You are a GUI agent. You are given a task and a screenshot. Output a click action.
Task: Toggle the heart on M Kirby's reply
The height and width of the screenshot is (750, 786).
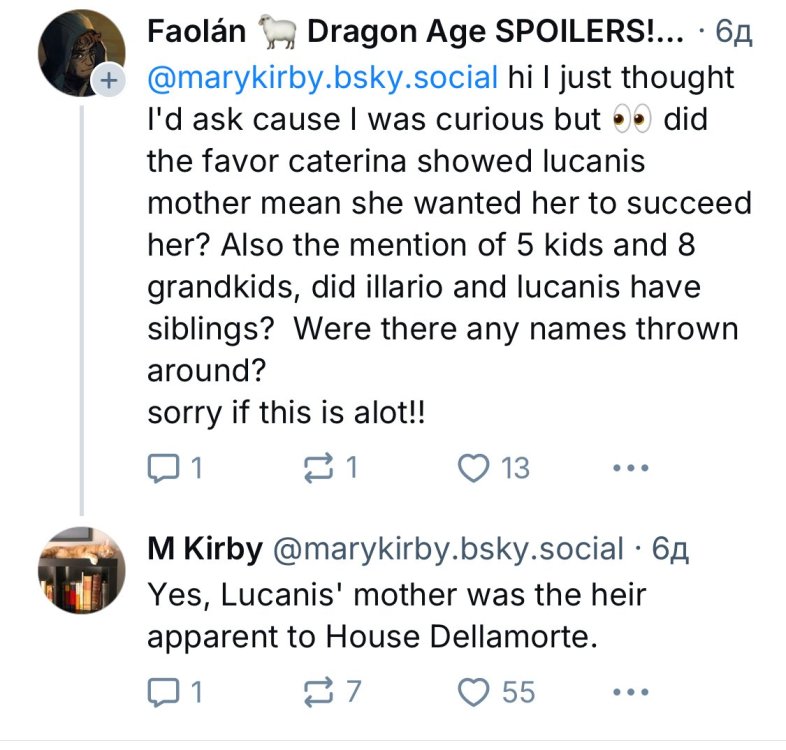(x=472, y=691)
